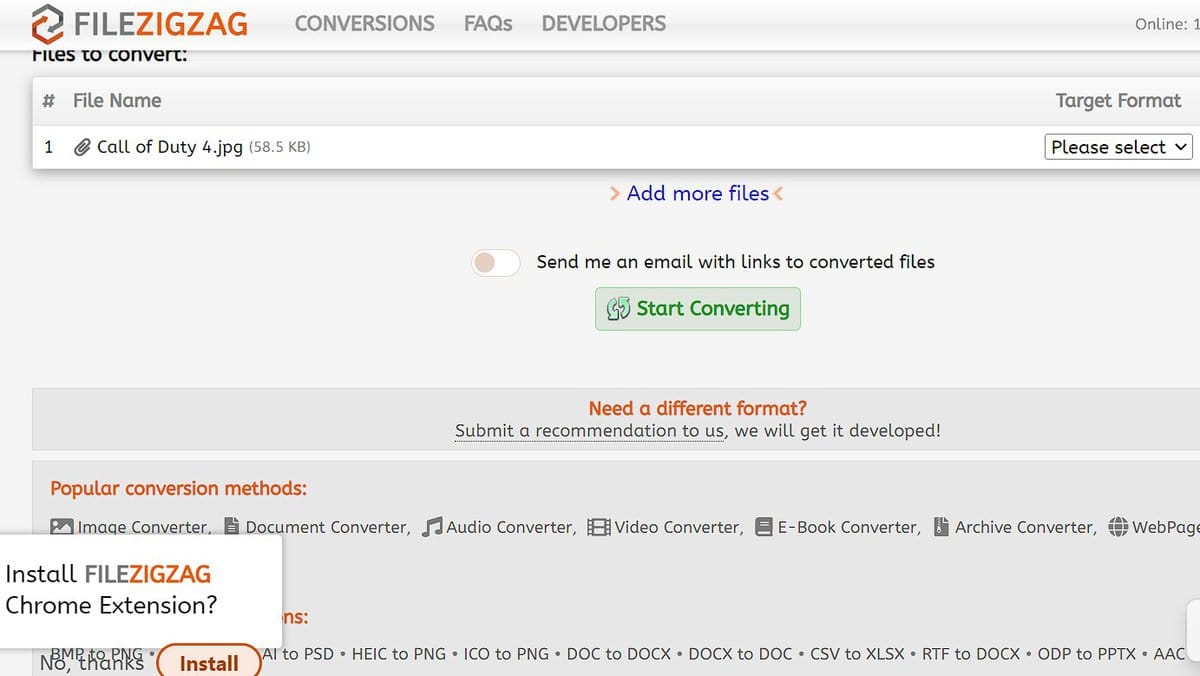Click the Start Converting button
Screen dimensions: 1200x676
tap(698, 308)
